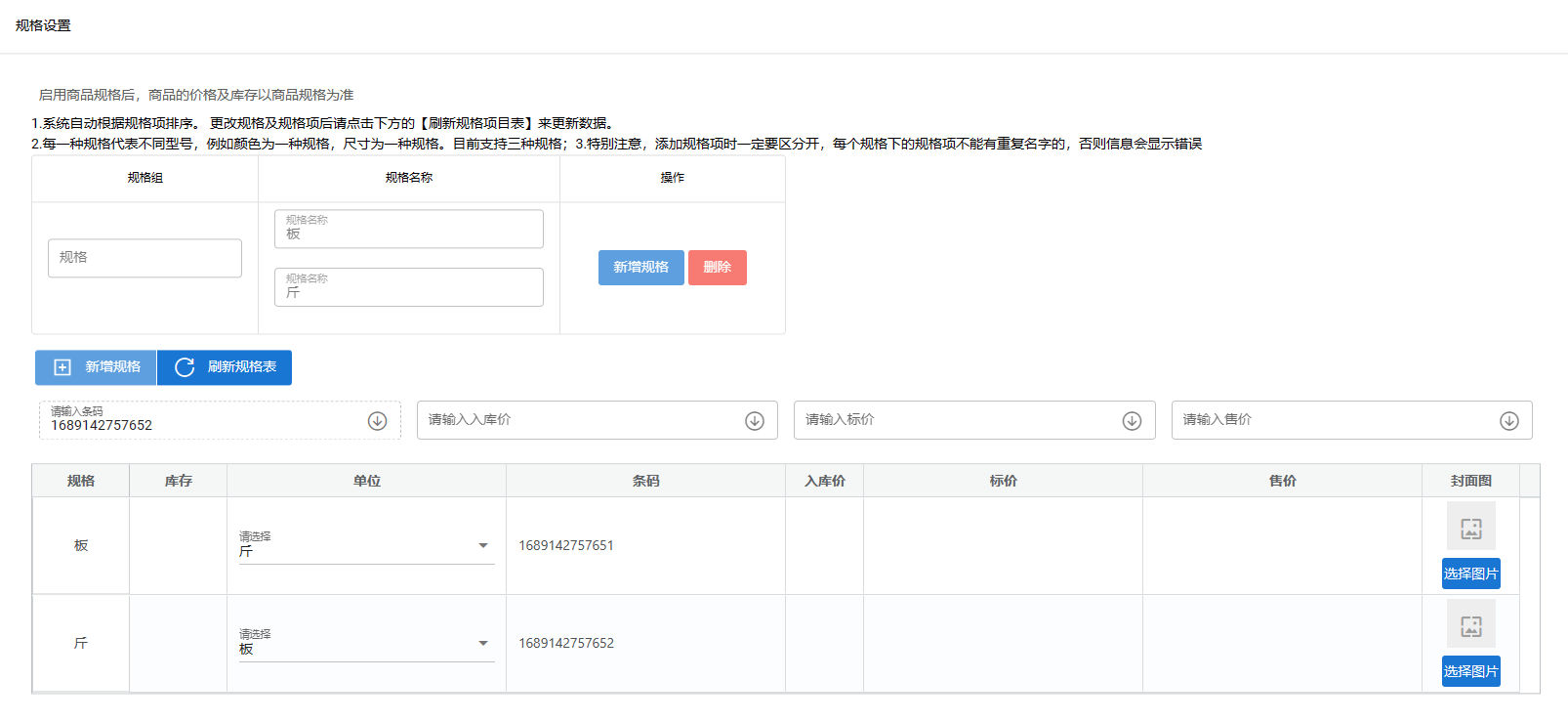Image resolution: width=1568 pixels, height=722 pixels.
Task: Click the 规格 cell reading 板 in the table
Action: pos(81,545)
